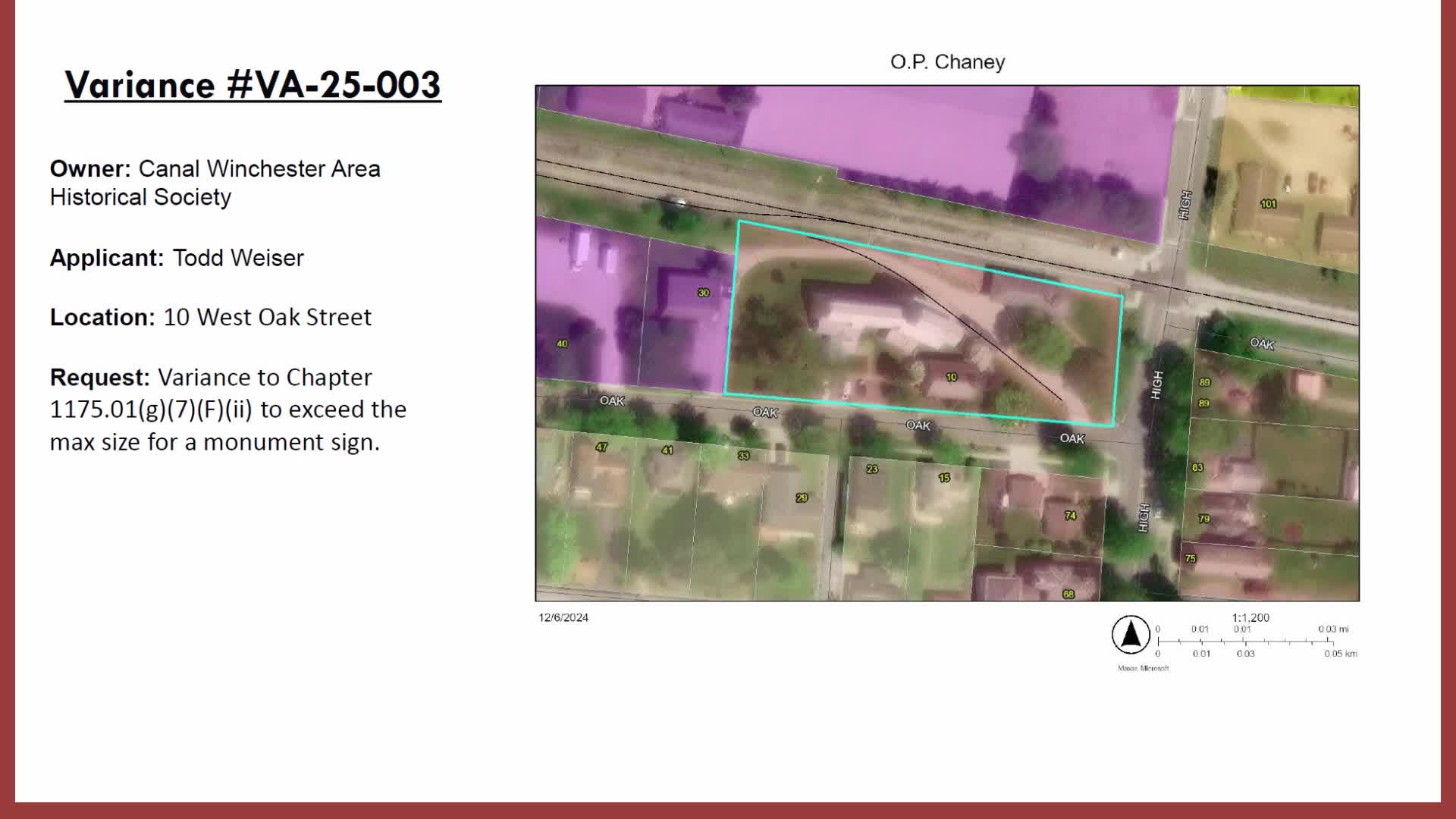Click the north arrow compass icon
This screenshot has width=1456, height=819.
[x=1131, y=635]
